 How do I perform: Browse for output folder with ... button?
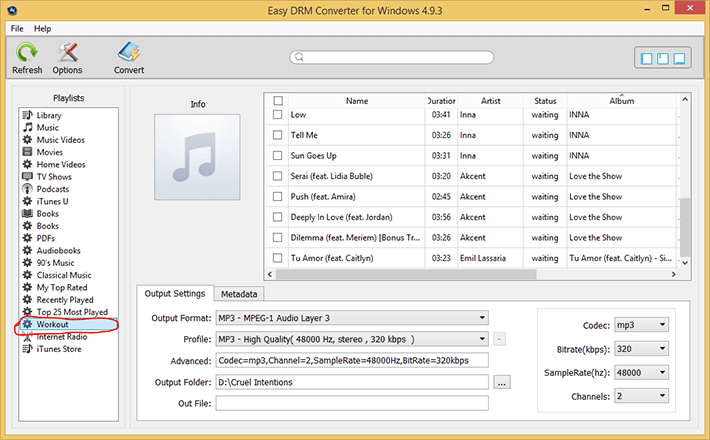502,382
